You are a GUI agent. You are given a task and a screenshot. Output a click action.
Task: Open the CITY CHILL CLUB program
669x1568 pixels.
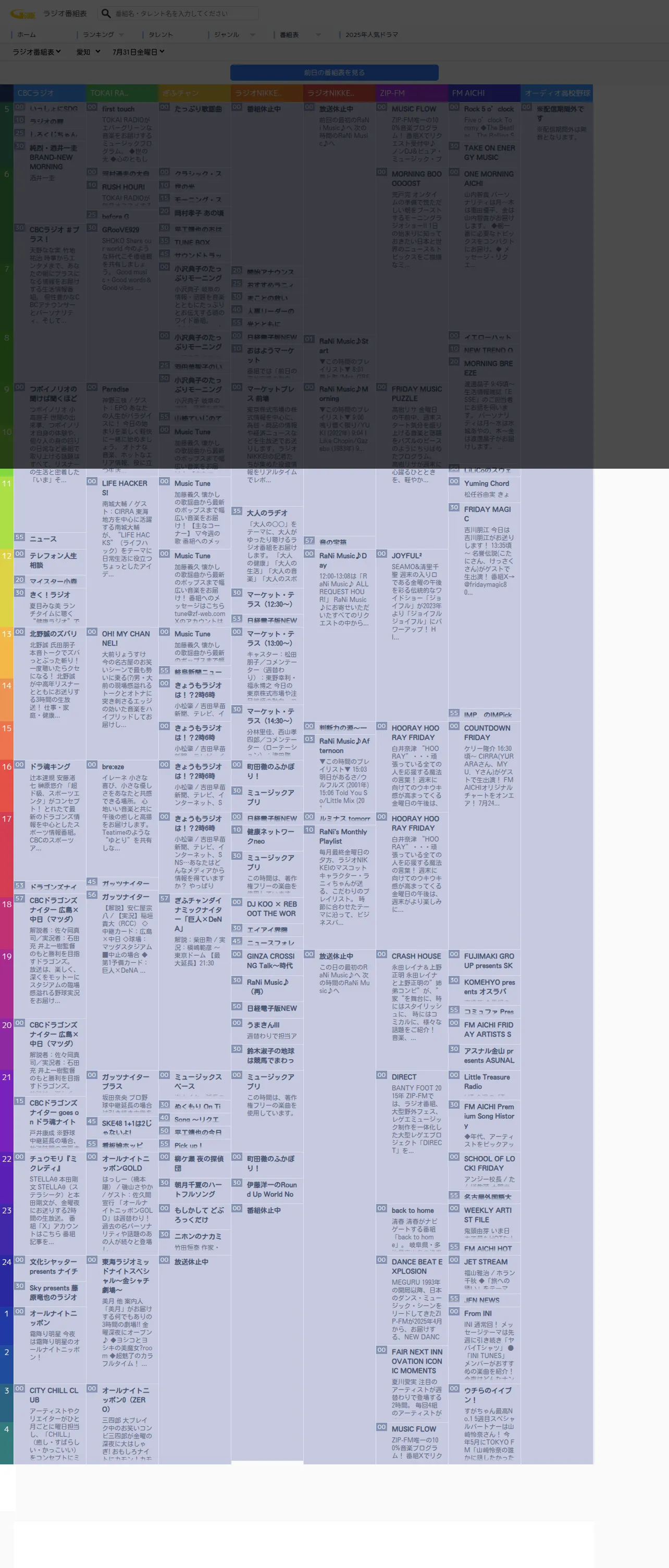[54, 1395]
